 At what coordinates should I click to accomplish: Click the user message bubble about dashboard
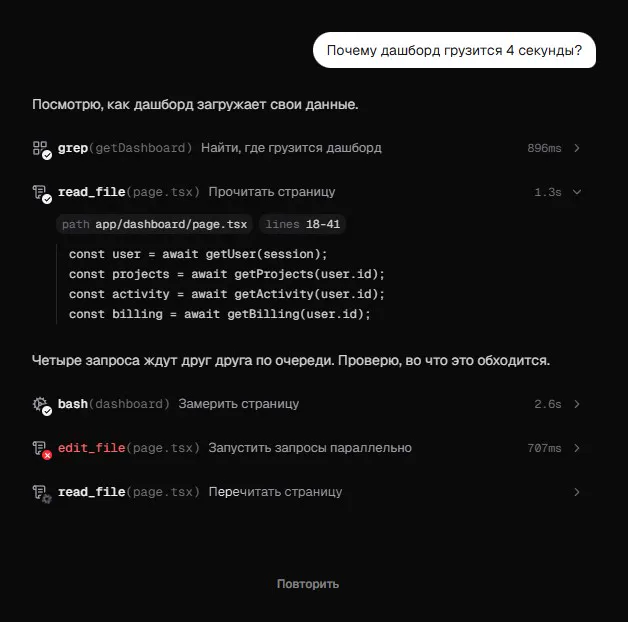coord(454,50)
